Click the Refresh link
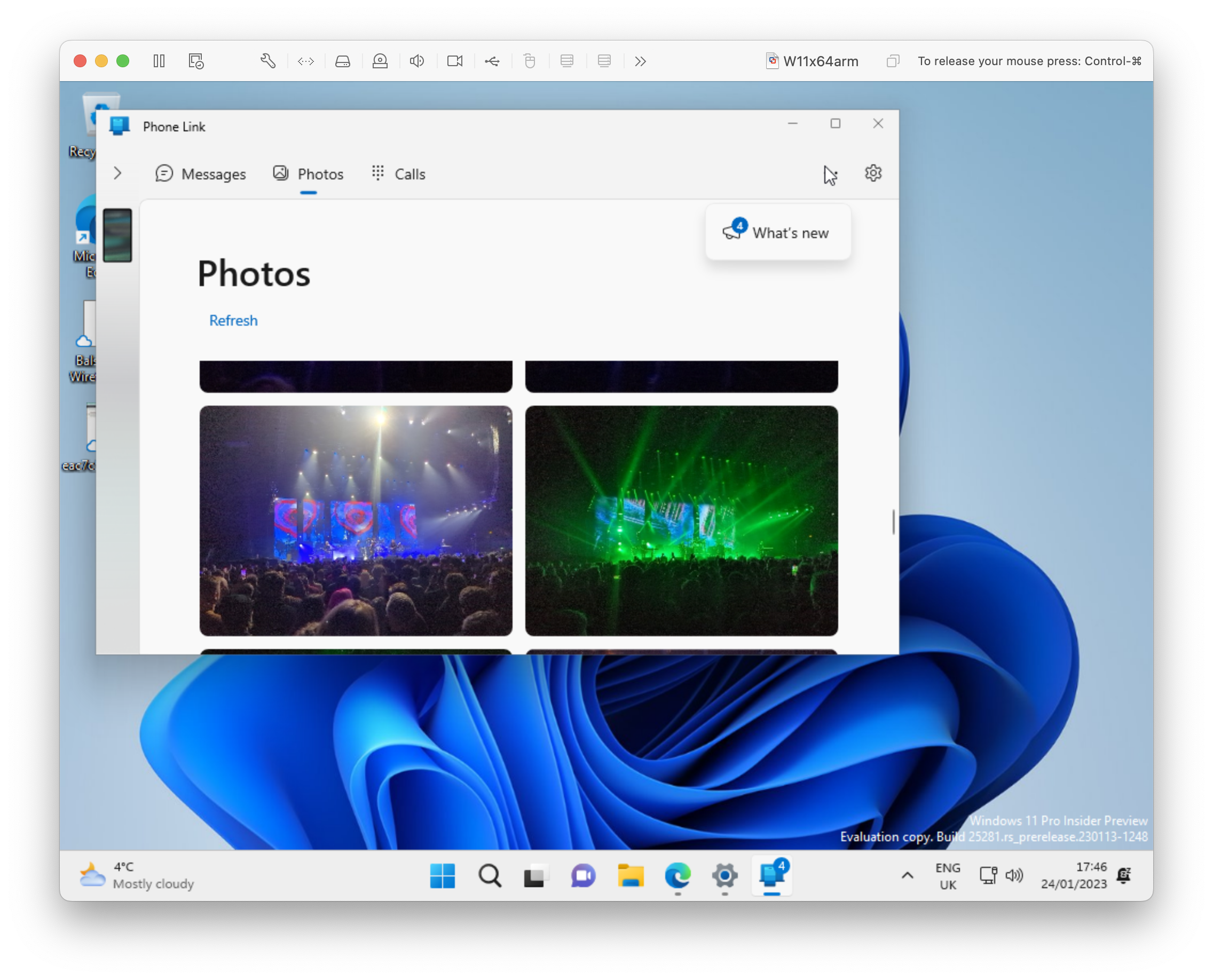 pyautogui.click(x=233, y=320)
